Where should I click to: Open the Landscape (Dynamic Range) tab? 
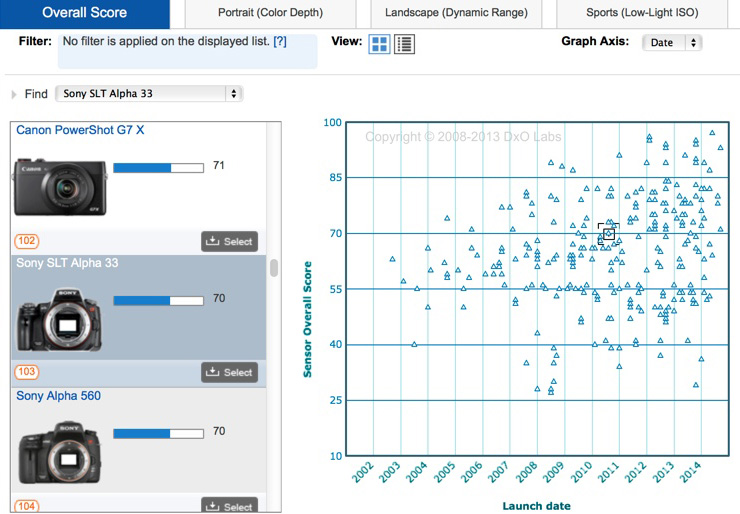point(456,13)
